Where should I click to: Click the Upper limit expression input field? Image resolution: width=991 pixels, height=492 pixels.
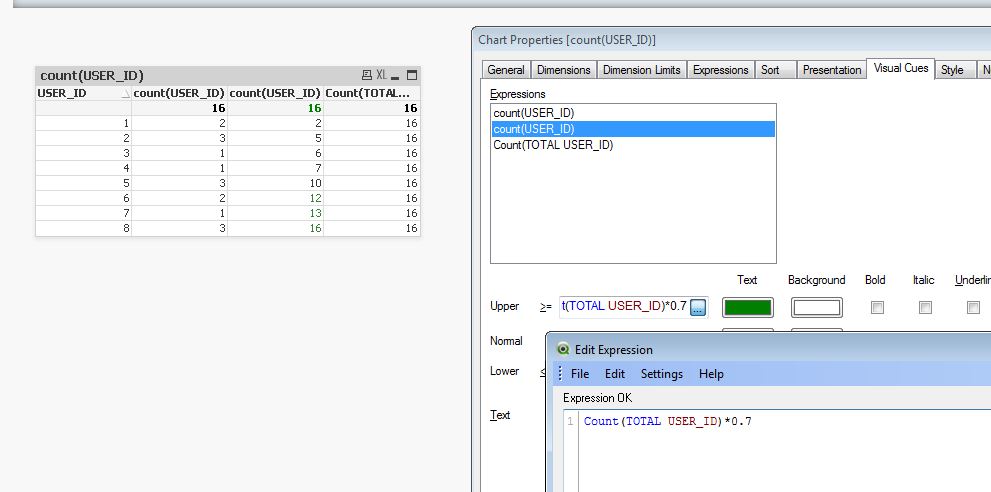pos(623,307)
